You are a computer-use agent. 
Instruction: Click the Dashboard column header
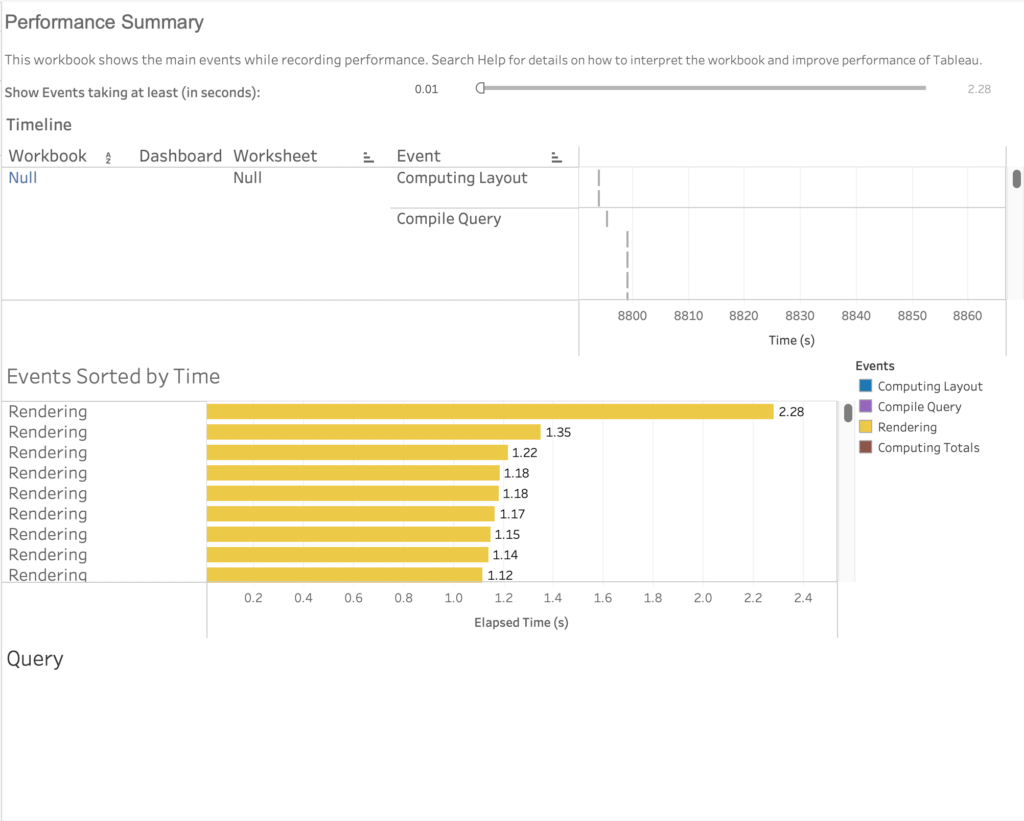click(x=180, y=156)
